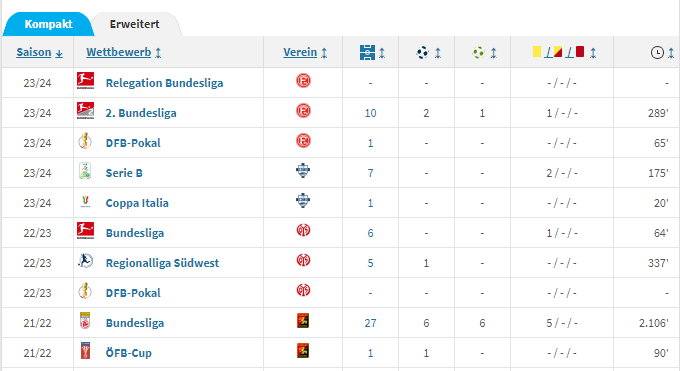Image resolution: width=680 pixels, height=371 pixels.
Task: Open club crest in ÖFB-Cup row
Action: (303, 351)
